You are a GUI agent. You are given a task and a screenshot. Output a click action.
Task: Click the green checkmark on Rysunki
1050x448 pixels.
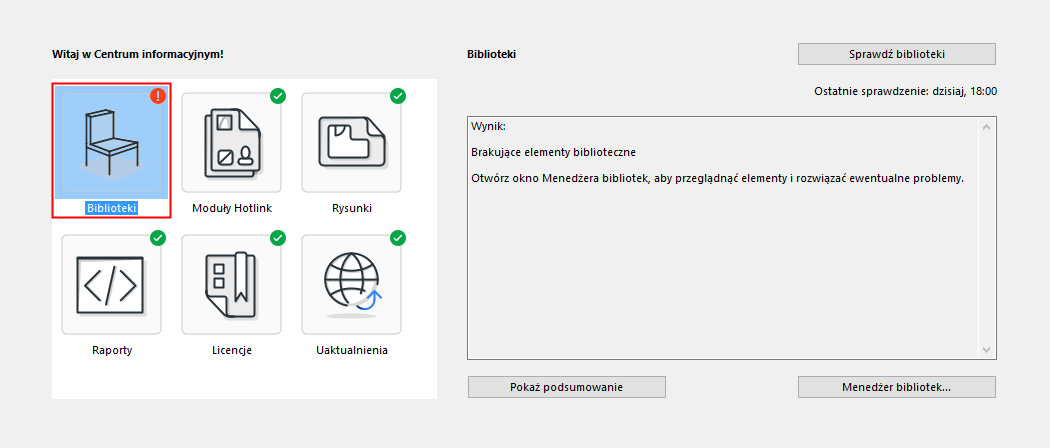point(398,96)
